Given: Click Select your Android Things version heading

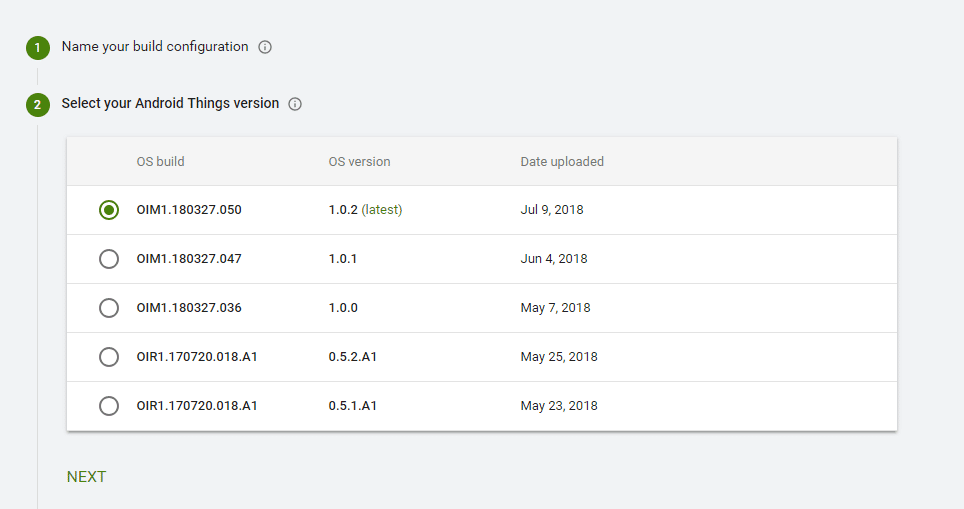Looking at the screenshot, I should [x=170, y=104].
